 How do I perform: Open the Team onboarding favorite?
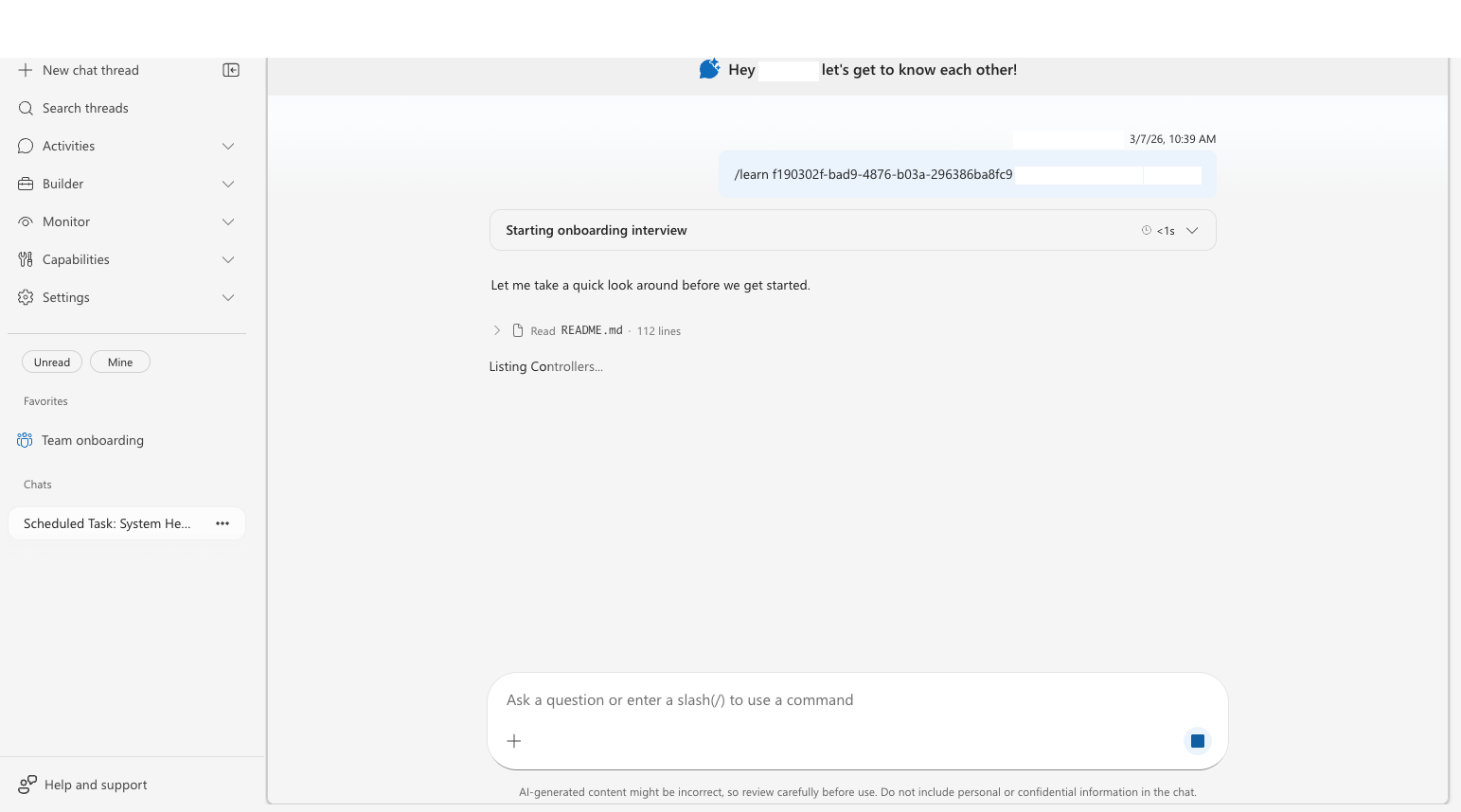tap(127, 440)
